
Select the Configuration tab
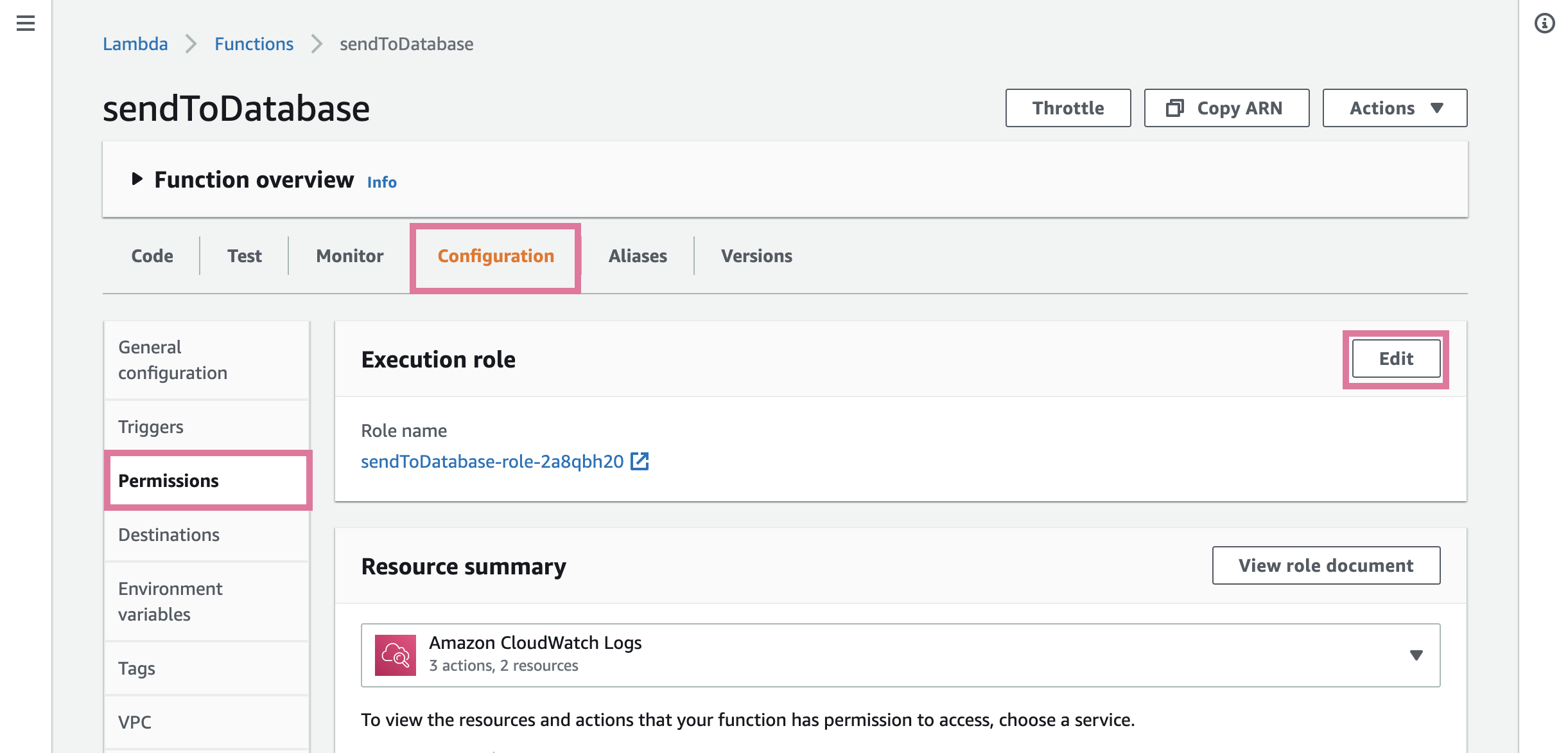coord(496,256)
